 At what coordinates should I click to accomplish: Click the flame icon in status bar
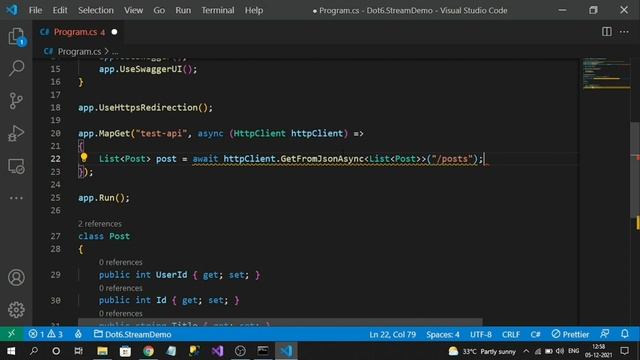coord(78,334)
